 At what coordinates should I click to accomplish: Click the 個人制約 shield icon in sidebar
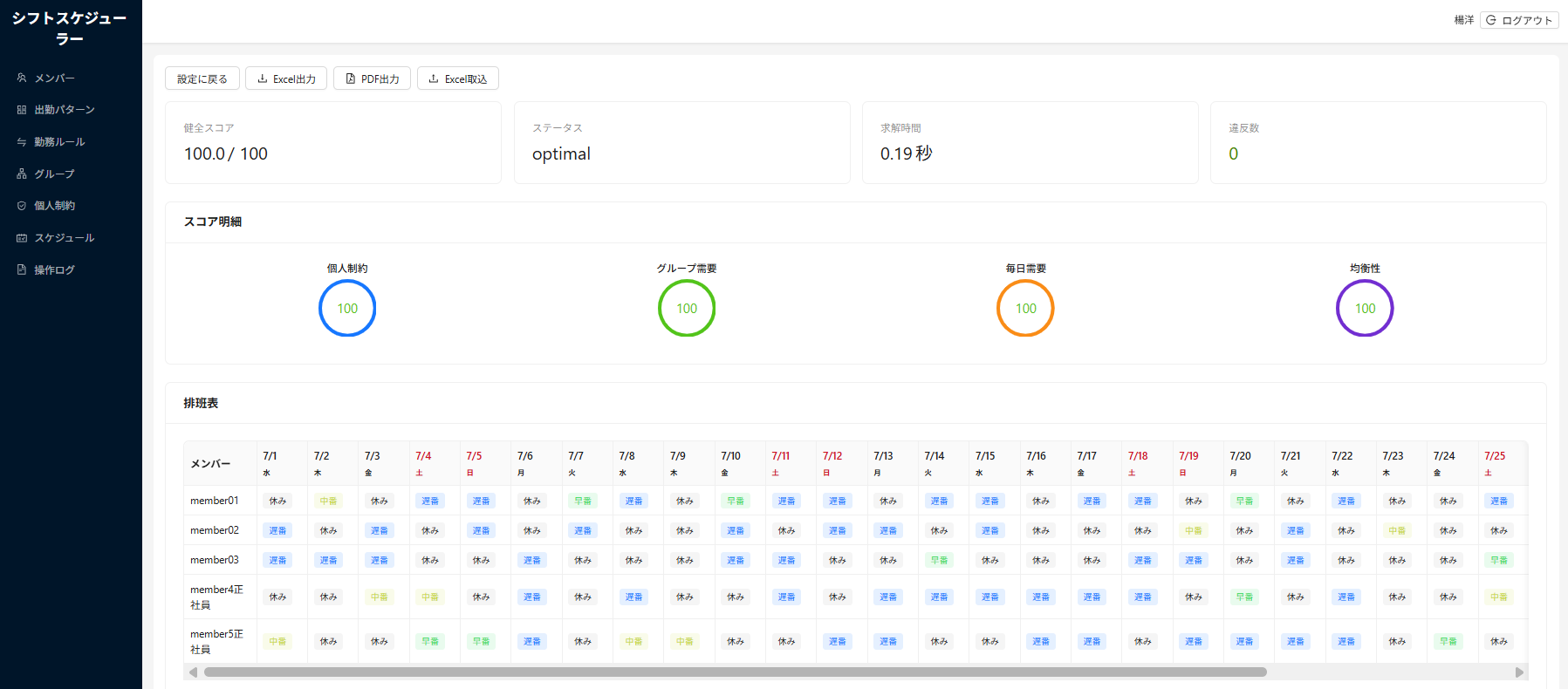click(x=22, y=206)
